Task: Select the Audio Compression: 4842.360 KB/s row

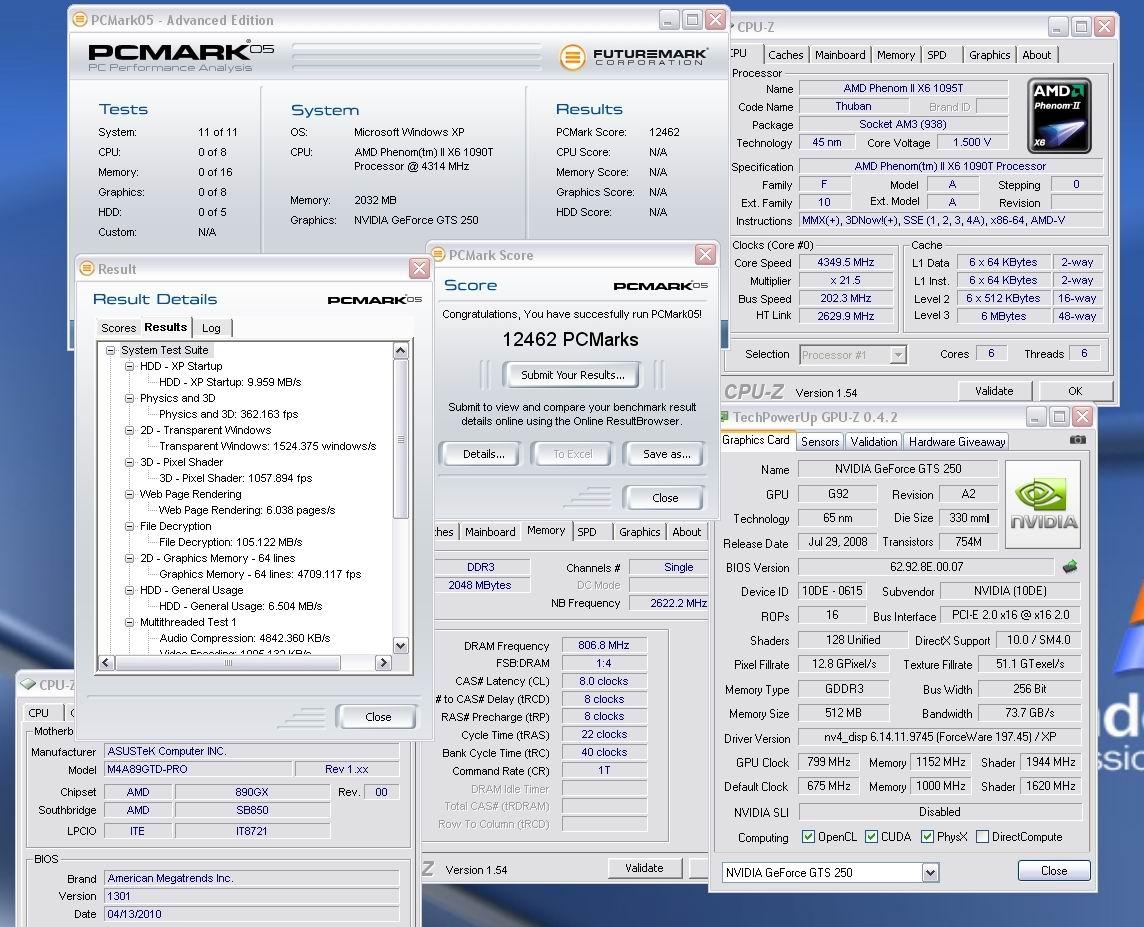Action: 244,638
